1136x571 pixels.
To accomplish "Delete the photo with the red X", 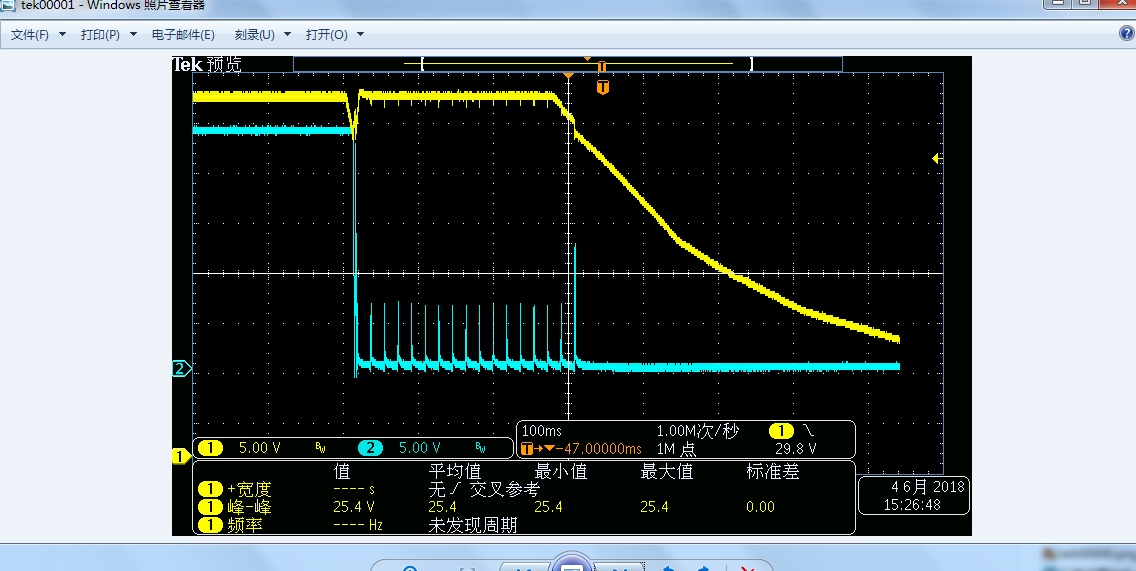I will coord(748,567).
